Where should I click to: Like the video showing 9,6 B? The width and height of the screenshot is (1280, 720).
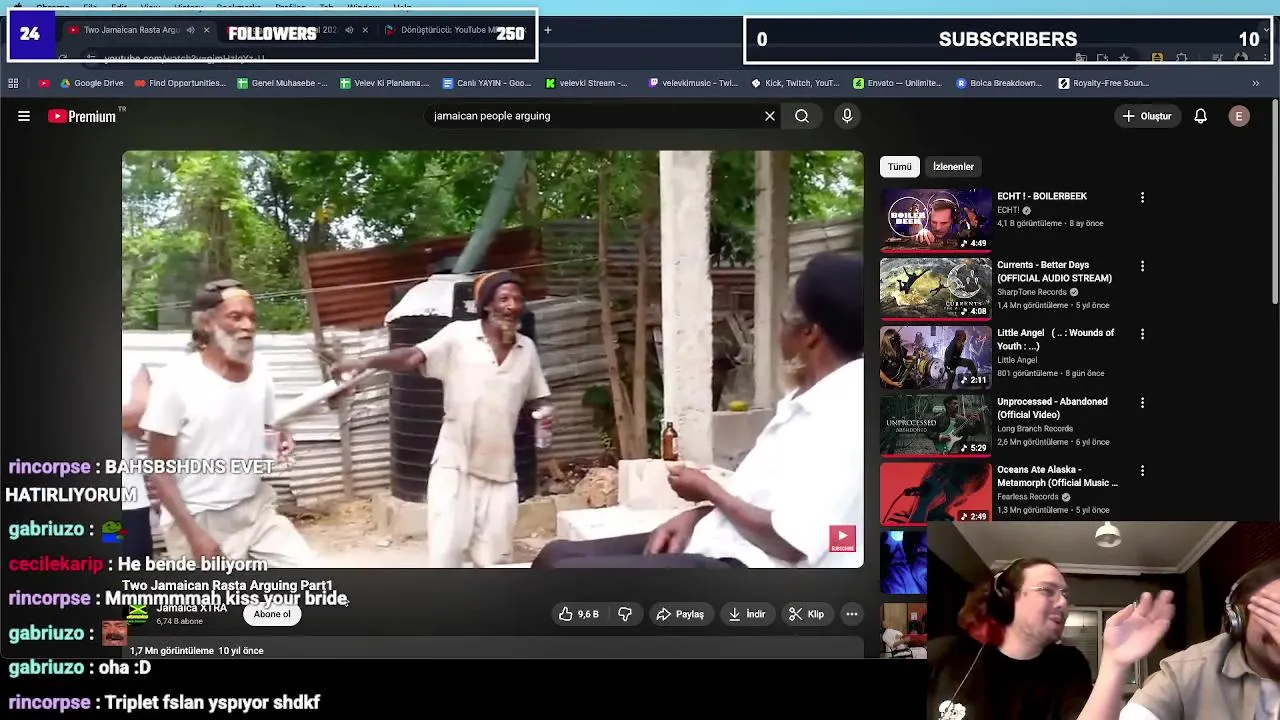(578, 614)
